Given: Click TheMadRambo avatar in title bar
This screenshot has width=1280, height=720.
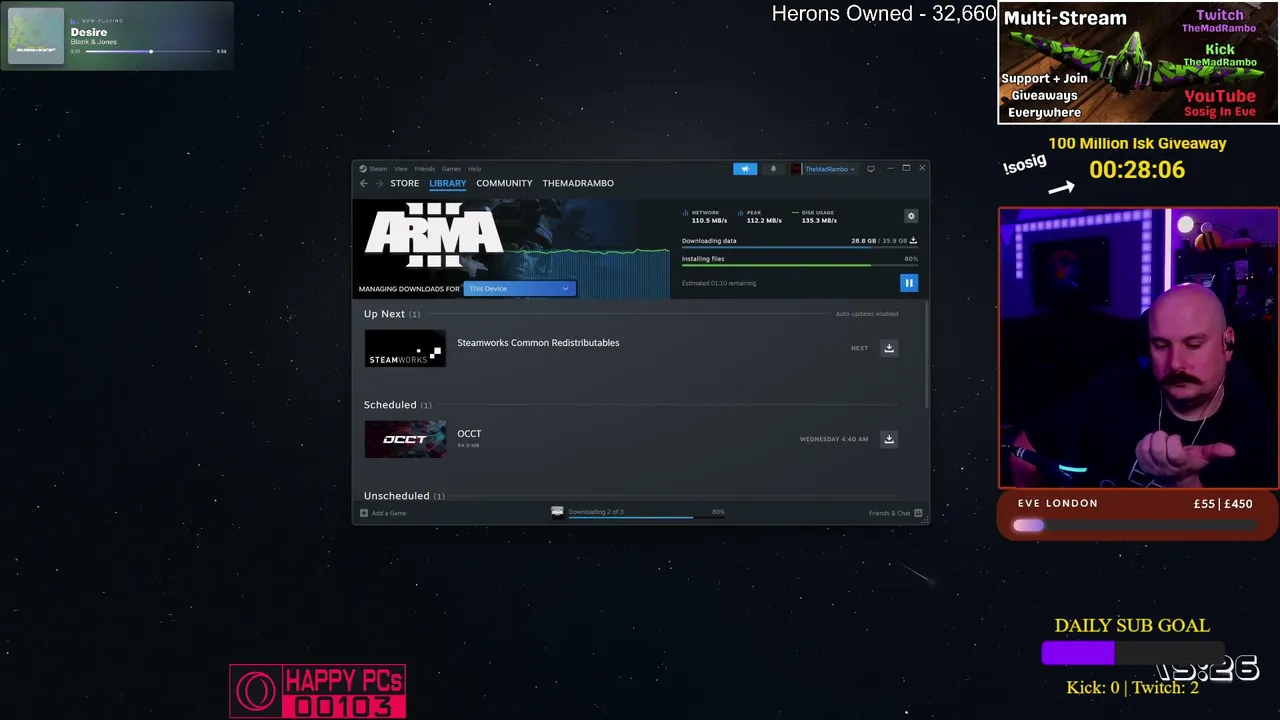Looking at the screenshot, I should pyautogui.click(x=796, y=169).
